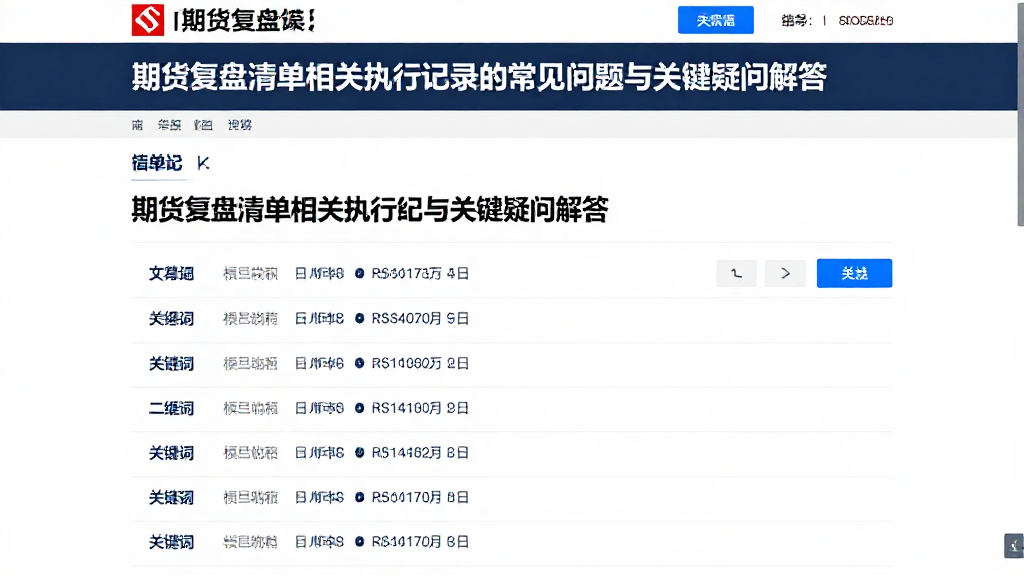Click the blue button in the top header
The height and width of the screenshot is (576, 1024).
click(x=715, y=20)
